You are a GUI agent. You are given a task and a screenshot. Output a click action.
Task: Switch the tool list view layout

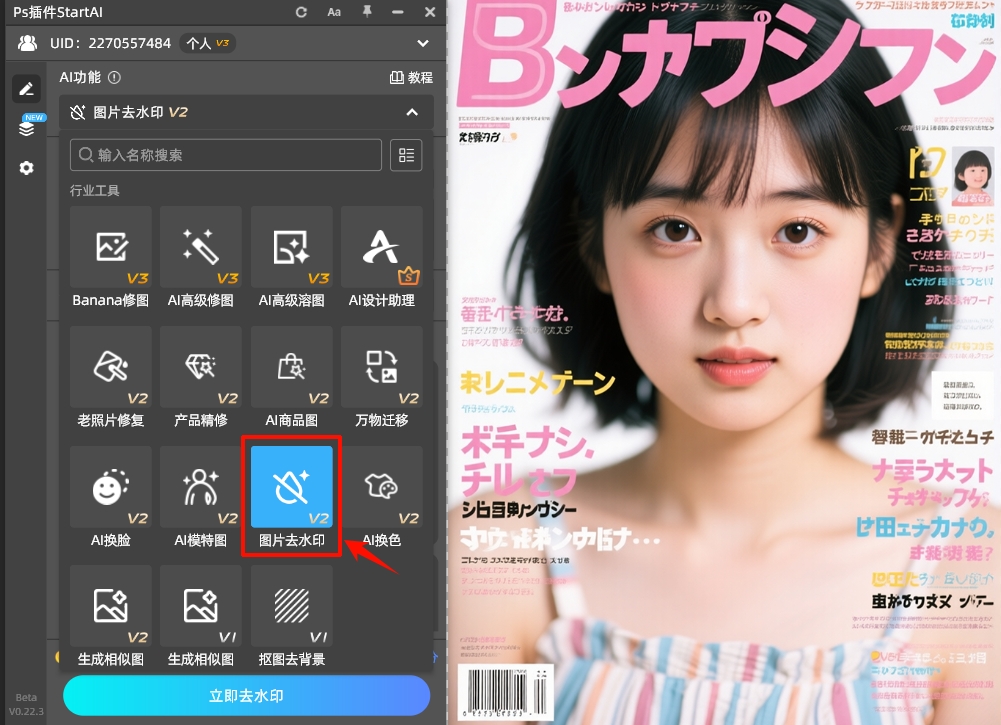[x=406, y=155]
